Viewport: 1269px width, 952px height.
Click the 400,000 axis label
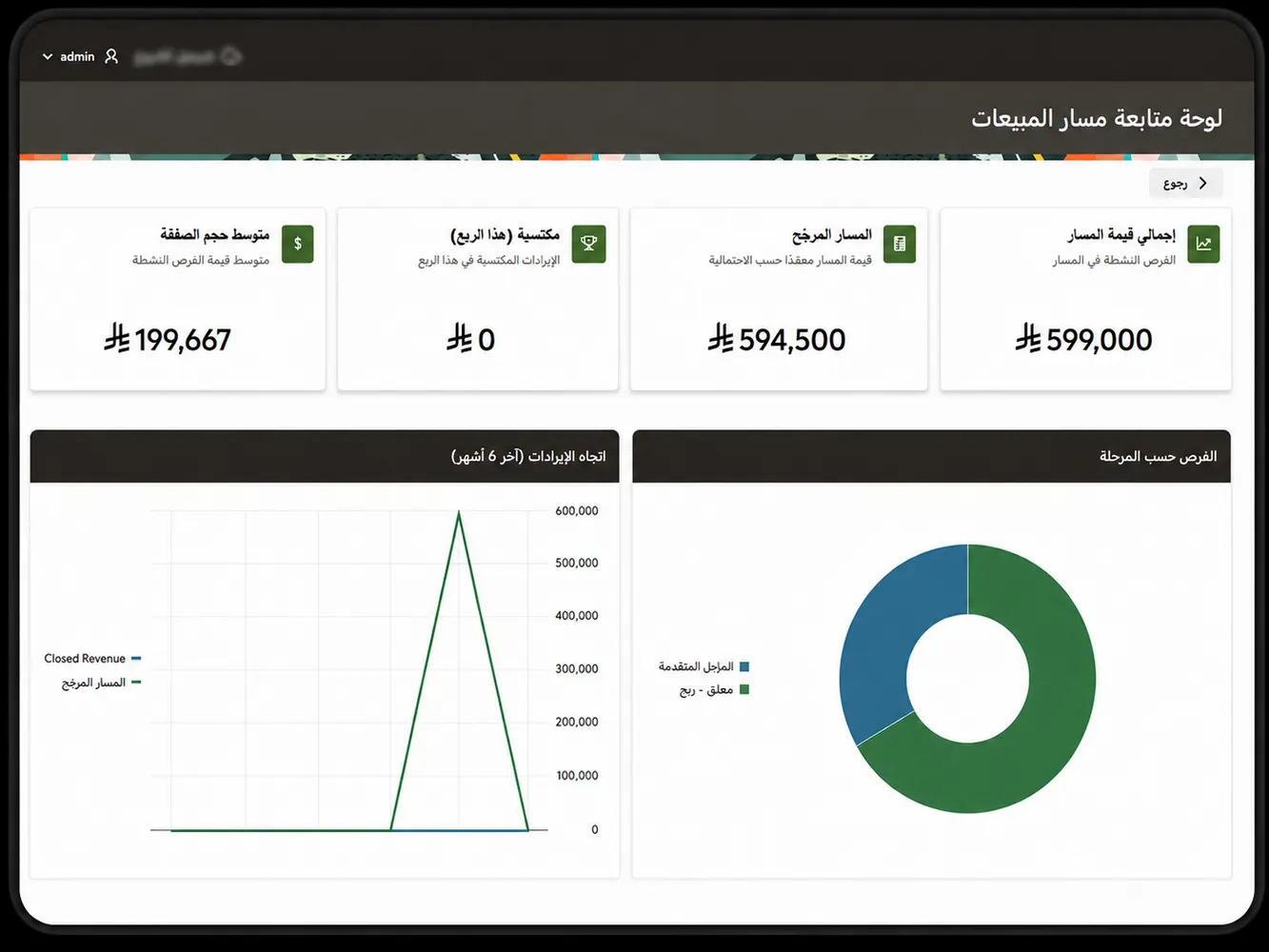point(577,616)
